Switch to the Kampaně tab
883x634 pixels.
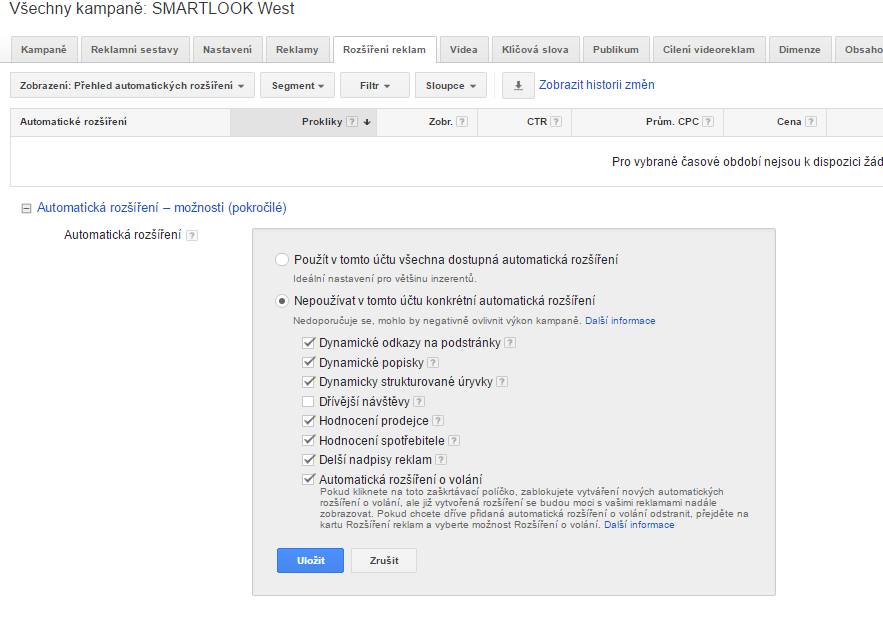(43, 50)
